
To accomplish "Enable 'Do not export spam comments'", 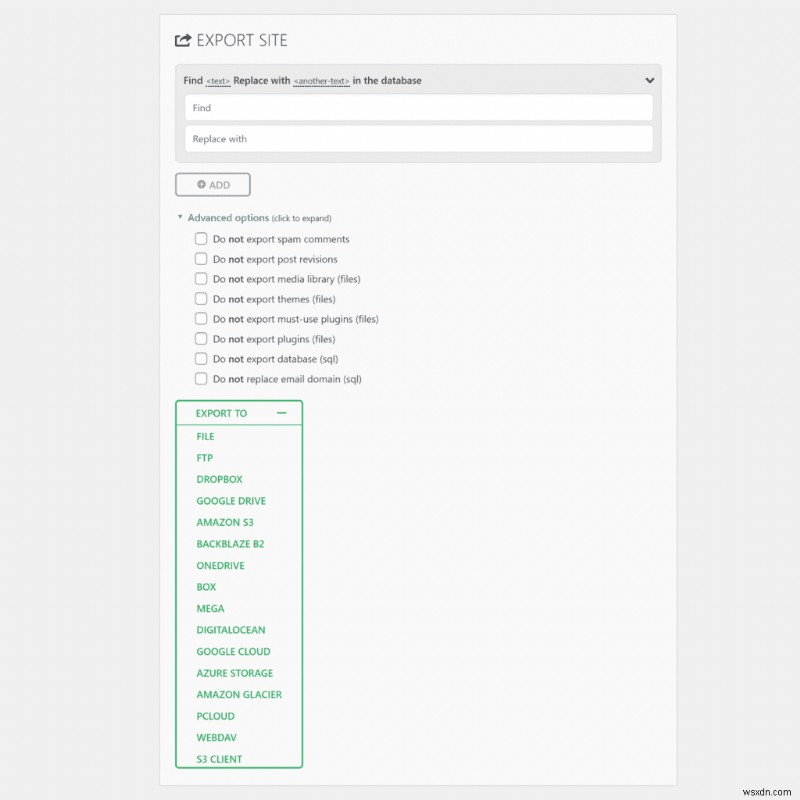I will pyautogui.click(x=201, y=238).
